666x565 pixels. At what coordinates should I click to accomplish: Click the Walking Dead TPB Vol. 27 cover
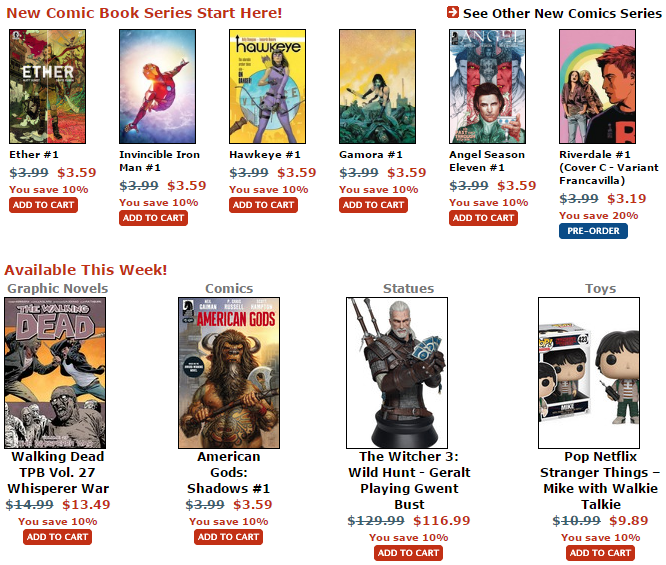pyautogui.click(x=55, y=373)
